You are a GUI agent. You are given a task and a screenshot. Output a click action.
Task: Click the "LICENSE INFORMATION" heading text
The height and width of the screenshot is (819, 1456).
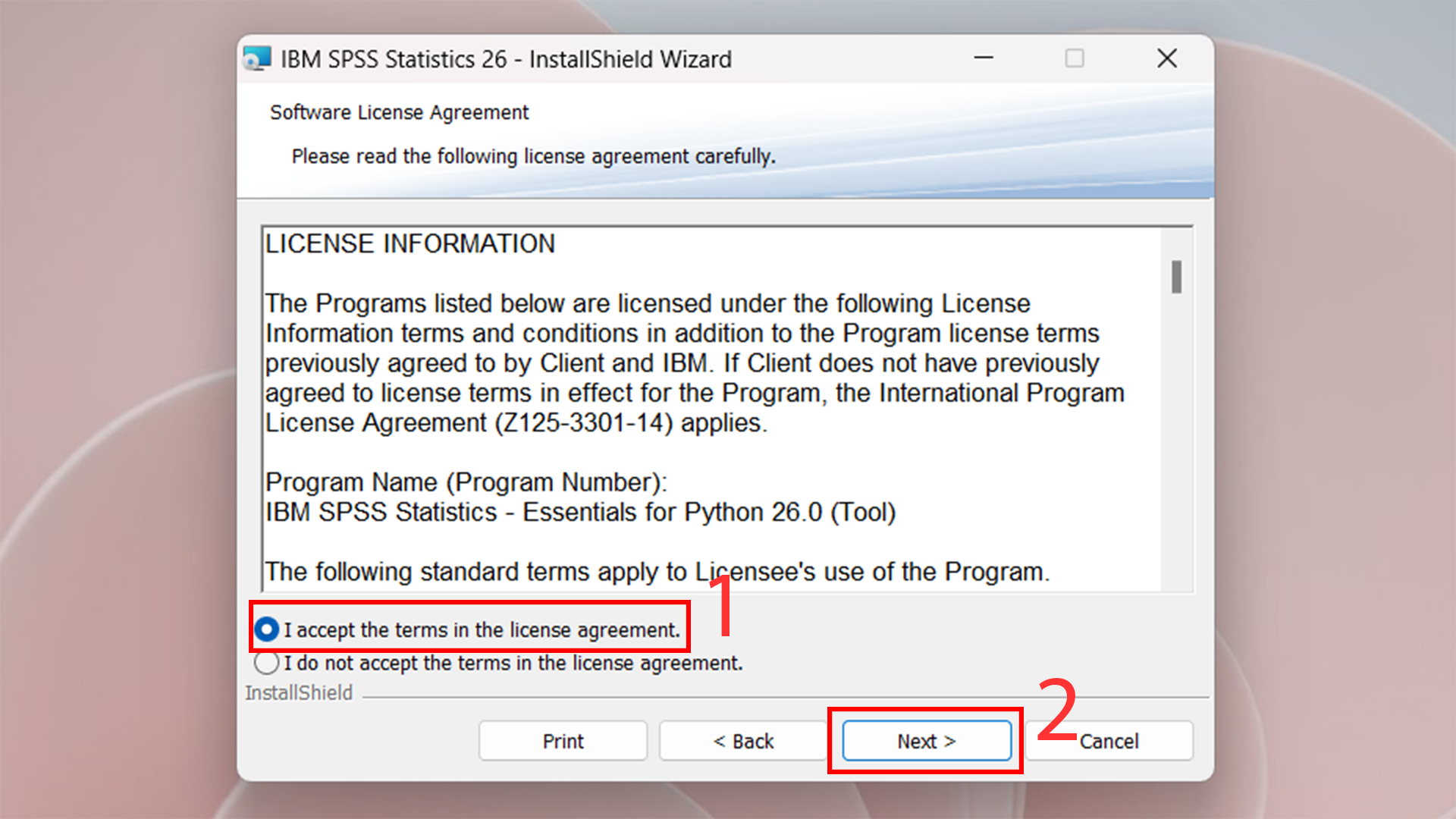coord(410,244)
